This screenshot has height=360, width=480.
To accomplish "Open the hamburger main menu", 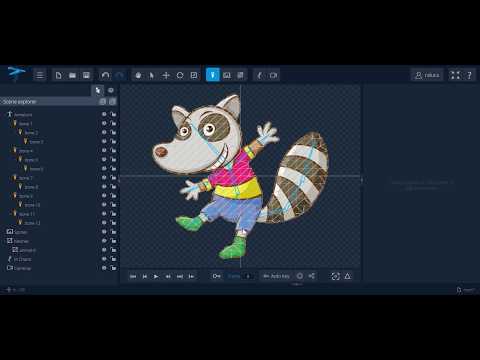I will 40,75.
